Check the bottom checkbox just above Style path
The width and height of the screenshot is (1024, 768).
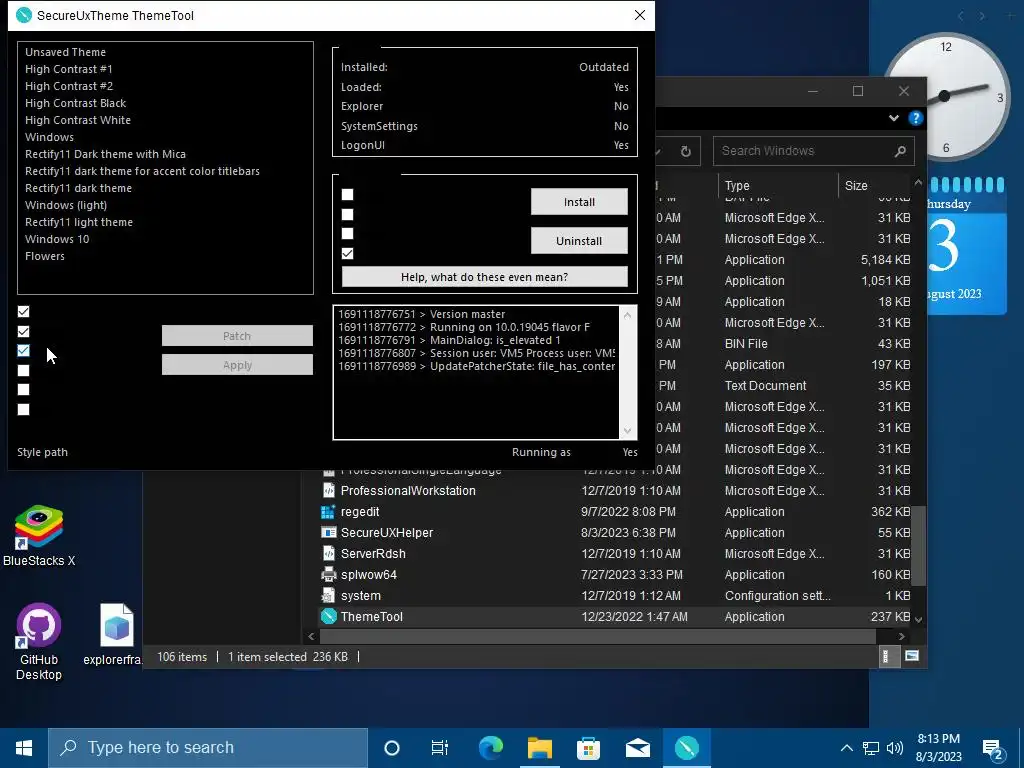(24, 409)
